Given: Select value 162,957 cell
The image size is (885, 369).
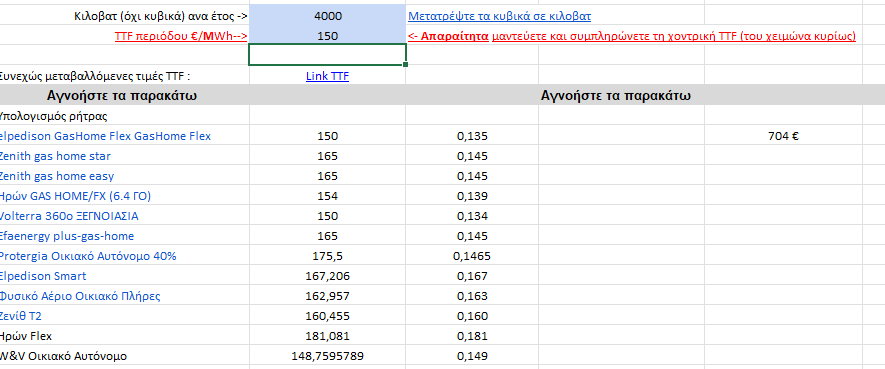Looking at the screenshot, I should point(327,296).
